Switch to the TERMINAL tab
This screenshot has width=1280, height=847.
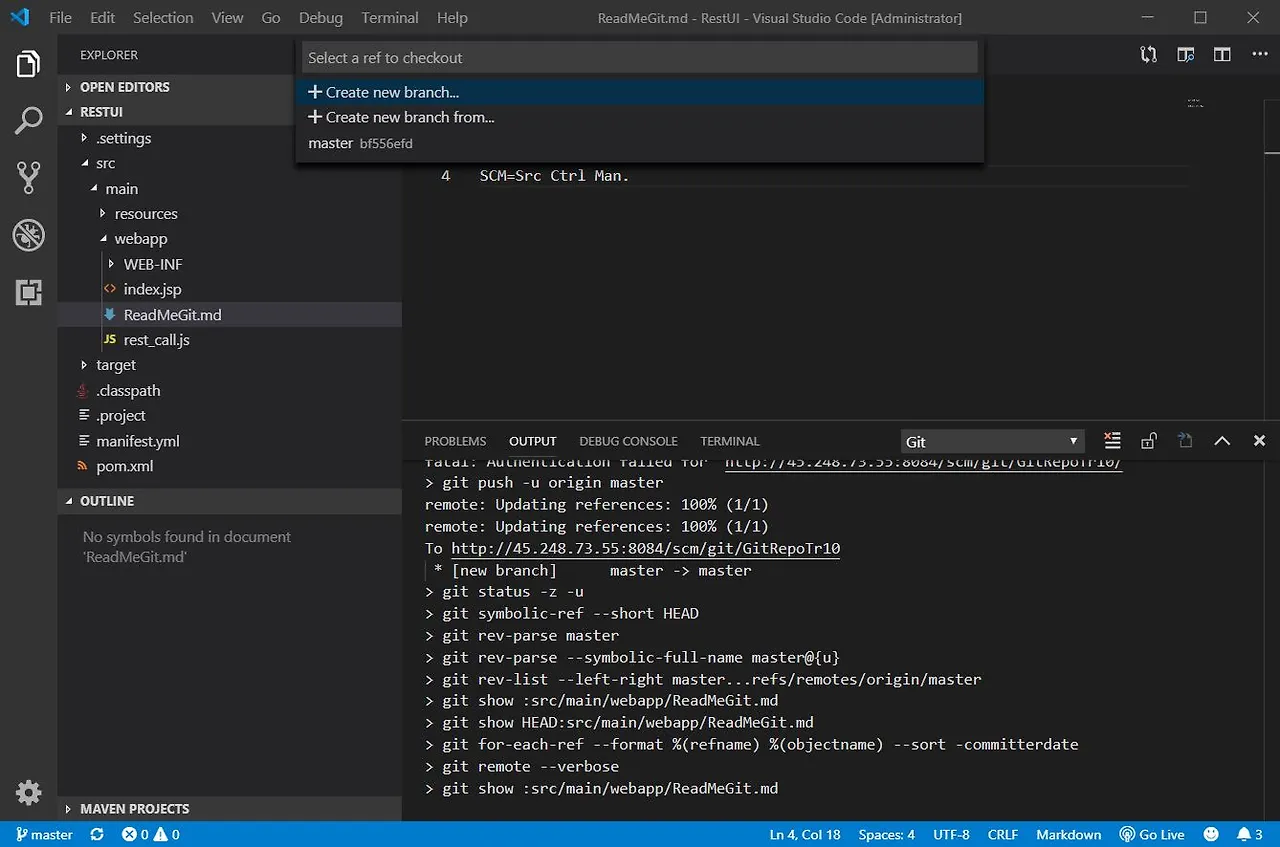[x=730, y=441]
